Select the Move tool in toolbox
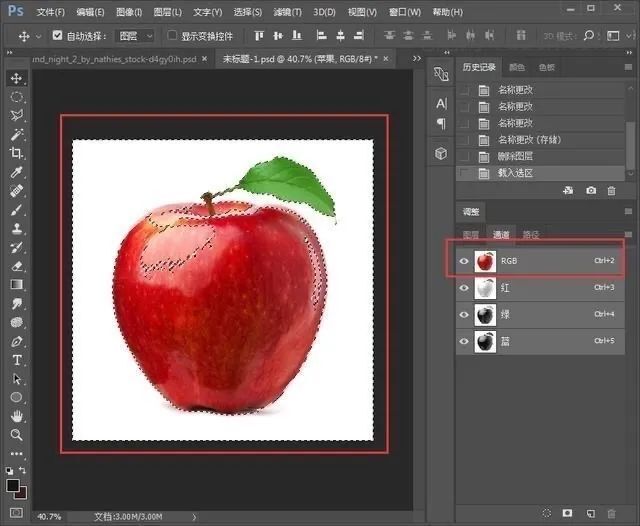 coord(17,78)
